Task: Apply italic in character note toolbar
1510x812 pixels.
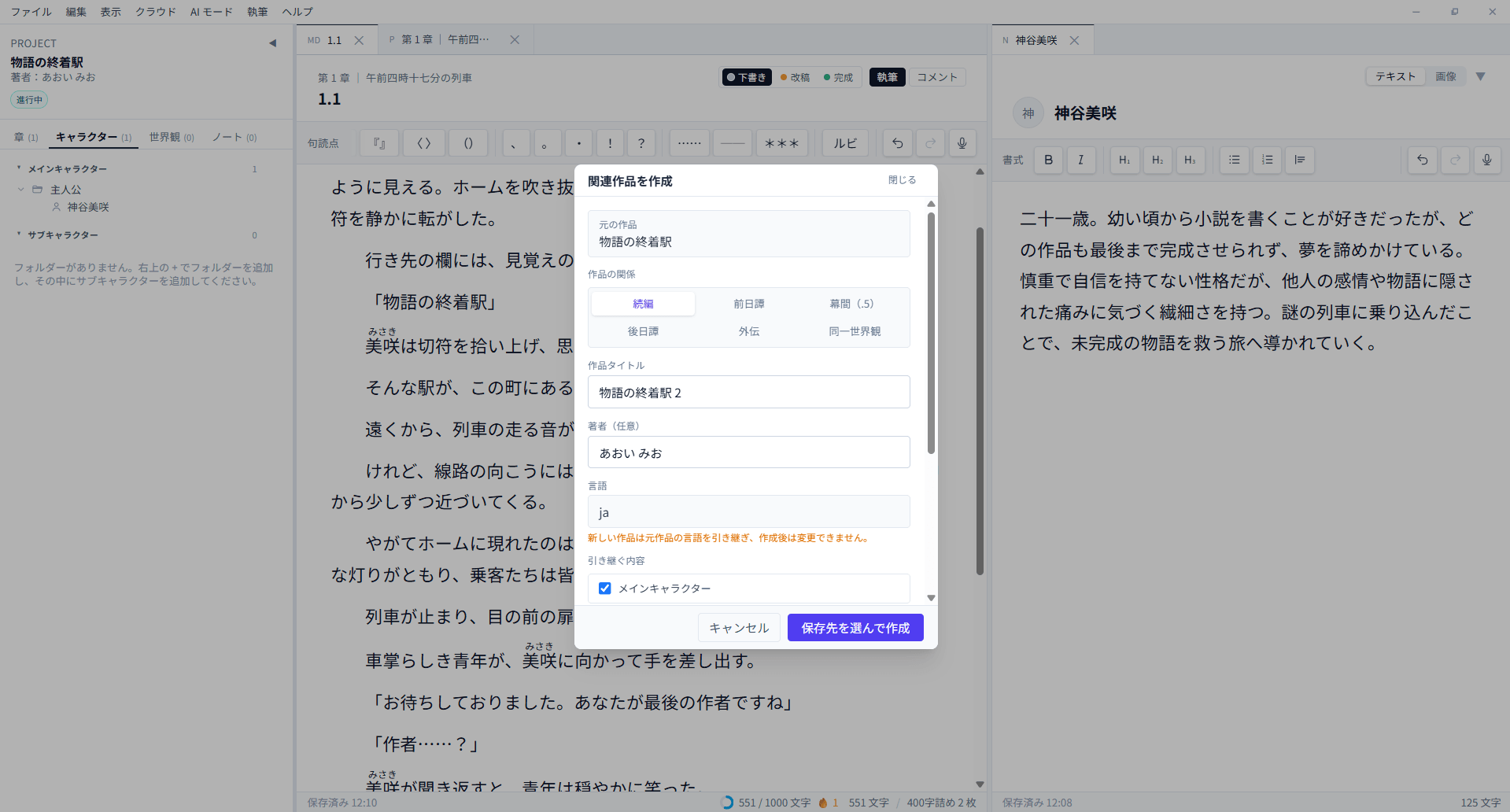Action: [x=1081, y=160]
